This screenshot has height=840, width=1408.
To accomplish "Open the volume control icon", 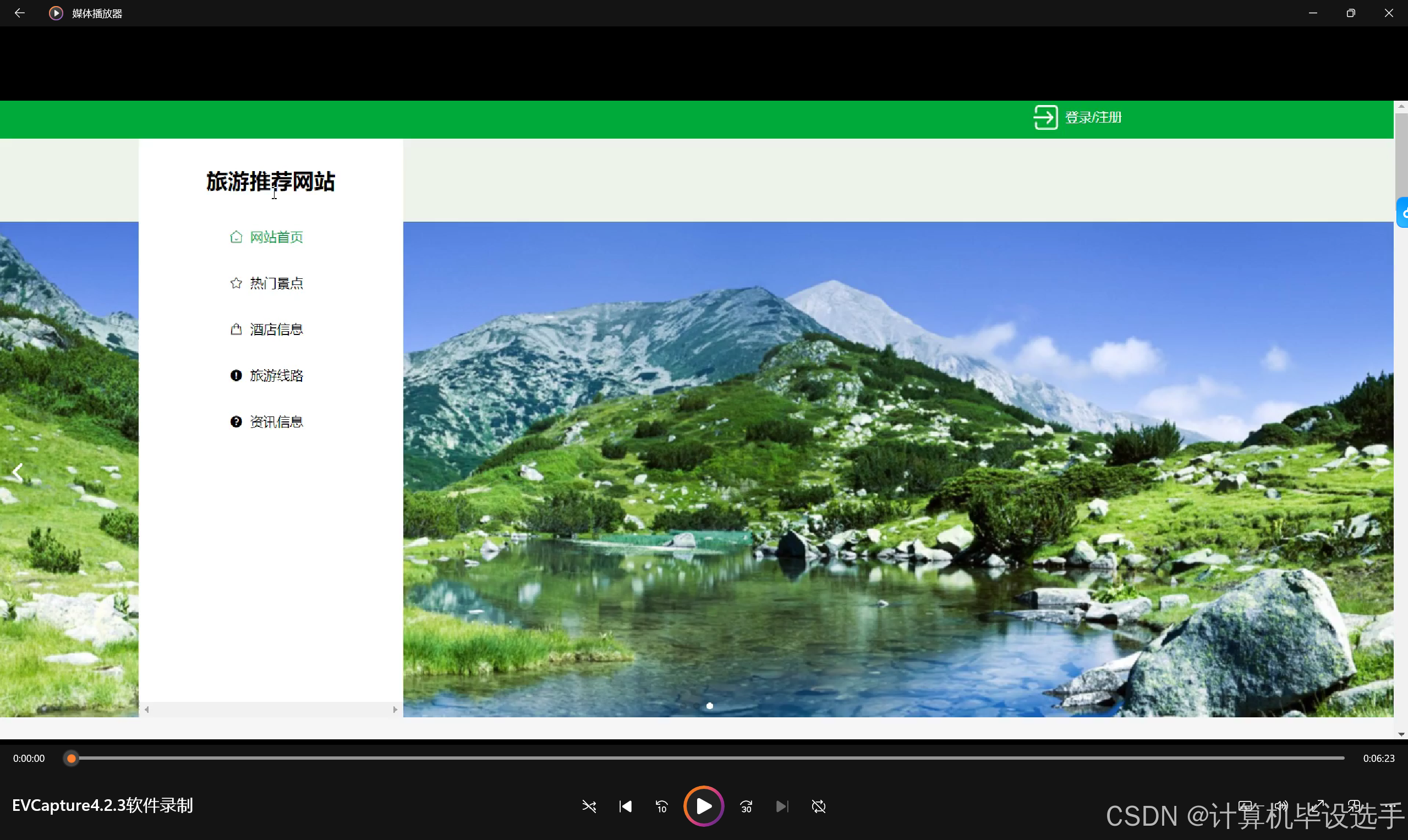I will click(x=1282, y=805).
